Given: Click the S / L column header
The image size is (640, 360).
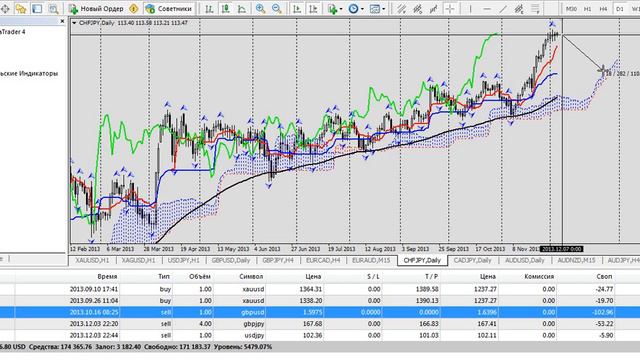Looking at the screenshot, I should (x=373, y=277).
